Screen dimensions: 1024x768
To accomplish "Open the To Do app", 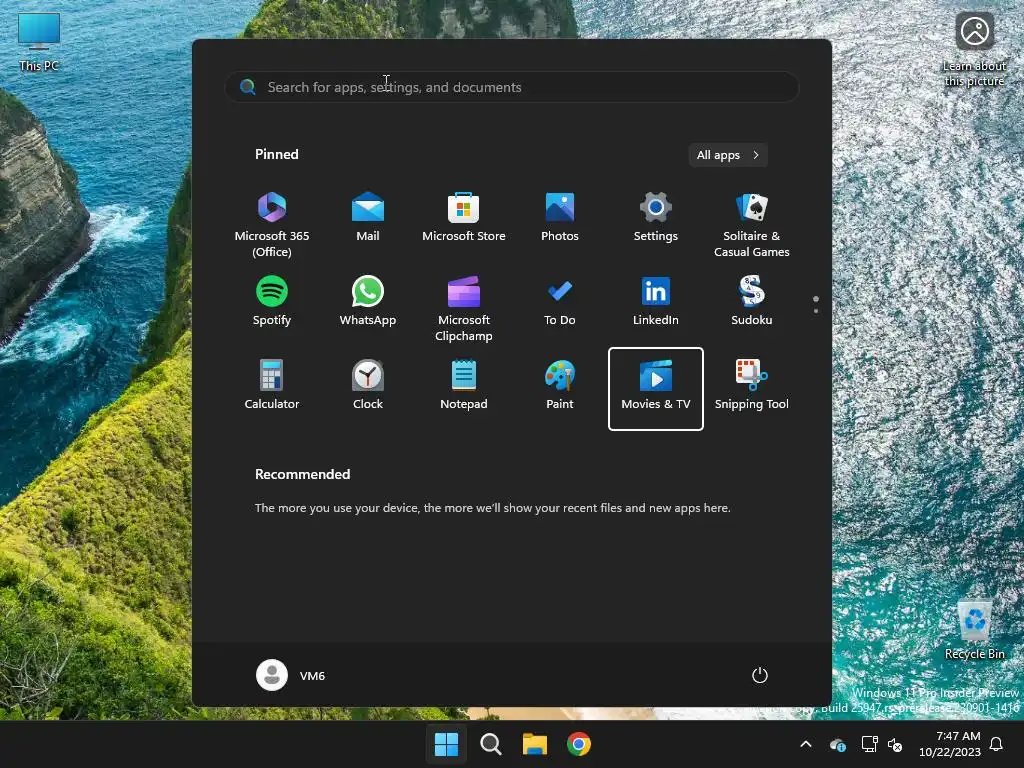I will tap(560, 301).
